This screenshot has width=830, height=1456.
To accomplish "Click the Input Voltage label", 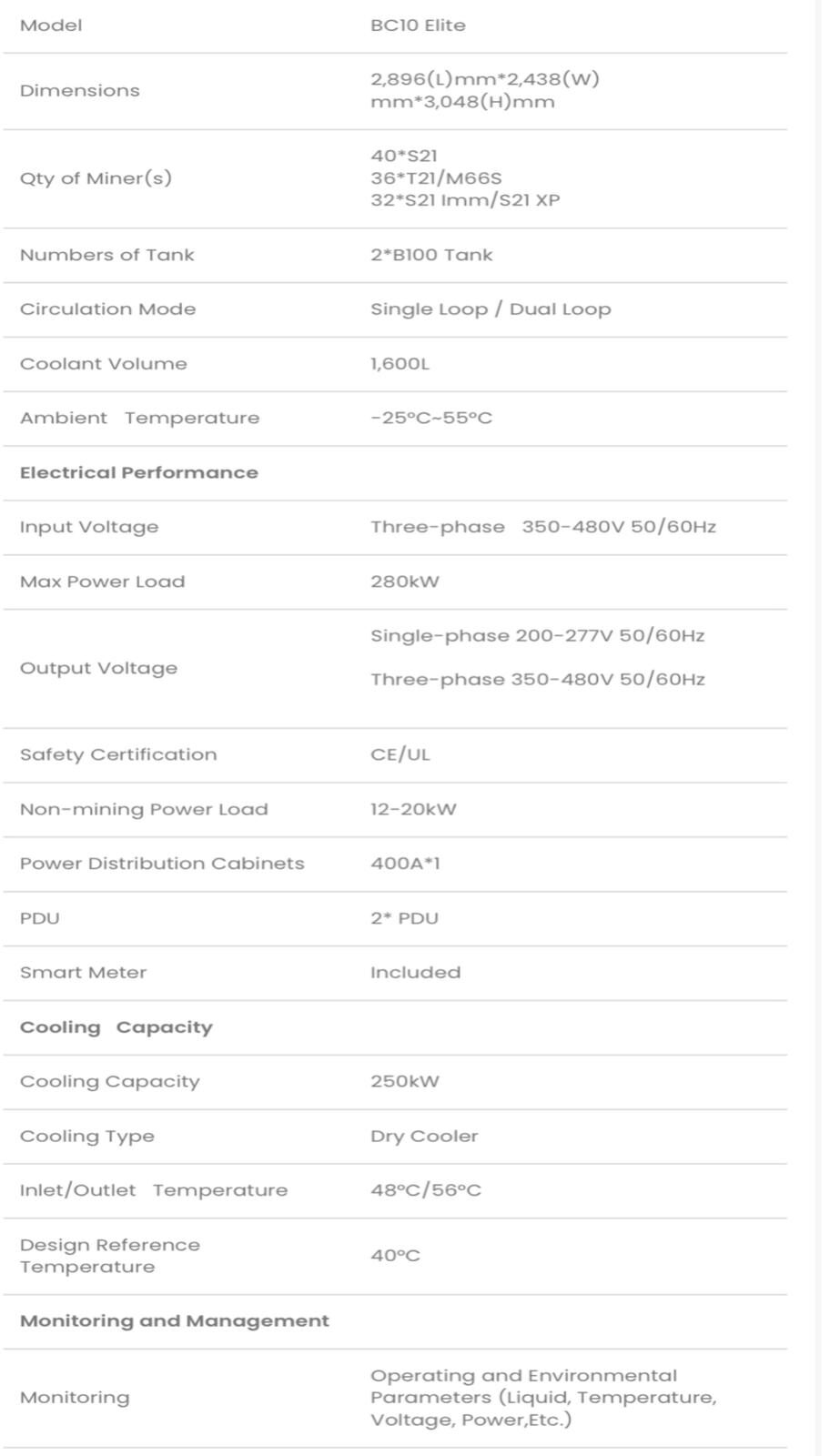I will pos(89,527).
